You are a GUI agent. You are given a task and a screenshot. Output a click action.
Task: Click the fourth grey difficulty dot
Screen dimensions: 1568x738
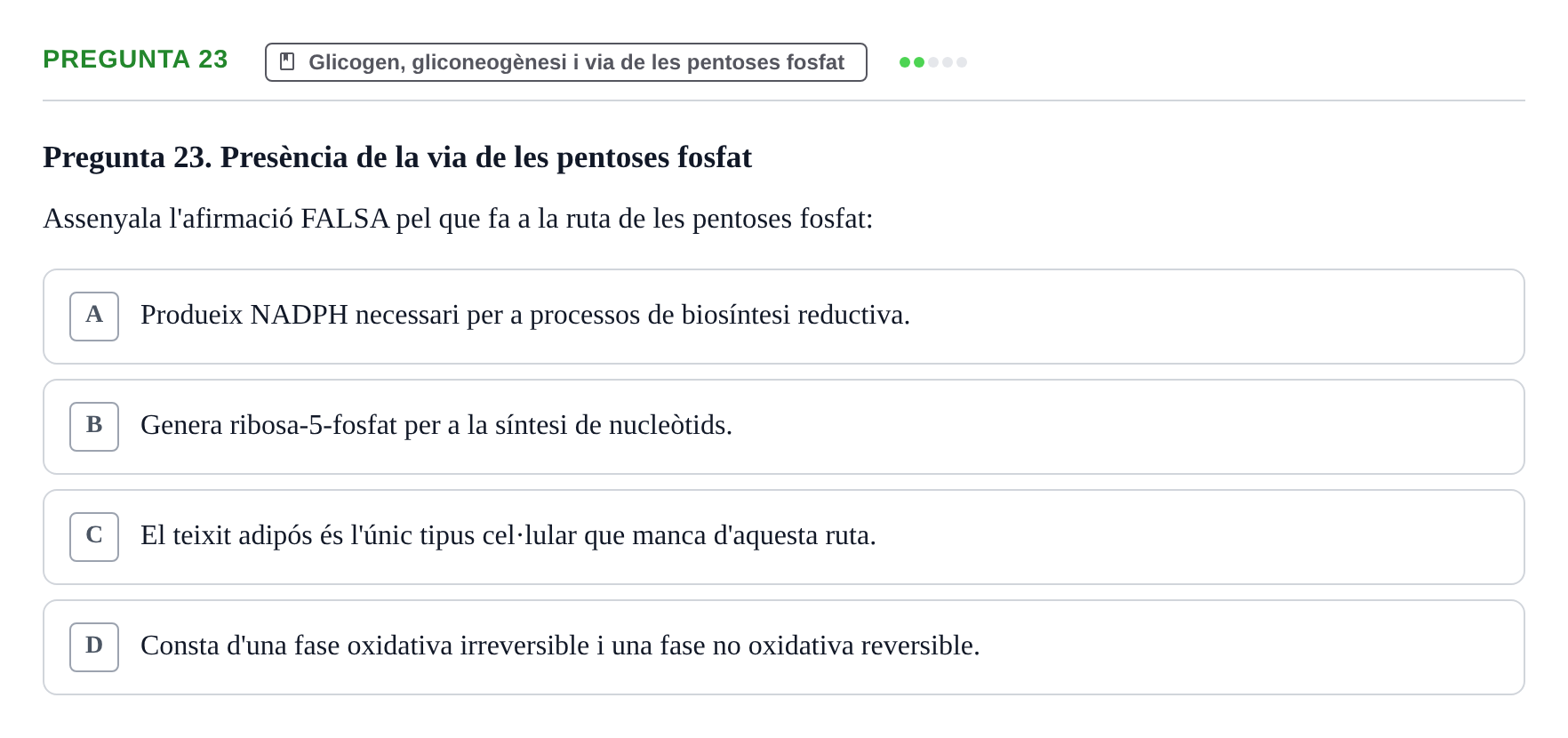pyautogui.click(x=948, y=62)
